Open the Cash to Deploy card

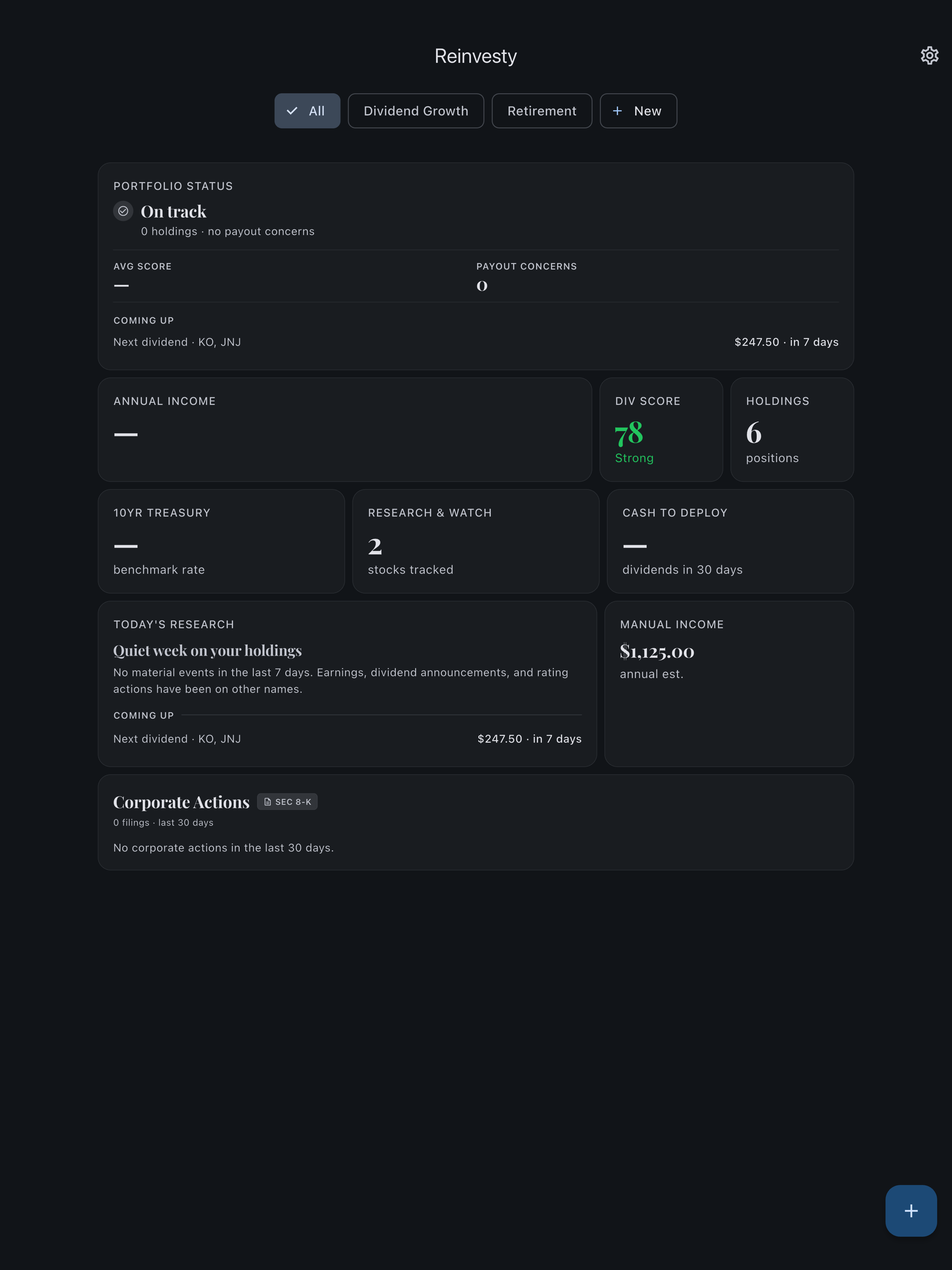click(730, 541)
